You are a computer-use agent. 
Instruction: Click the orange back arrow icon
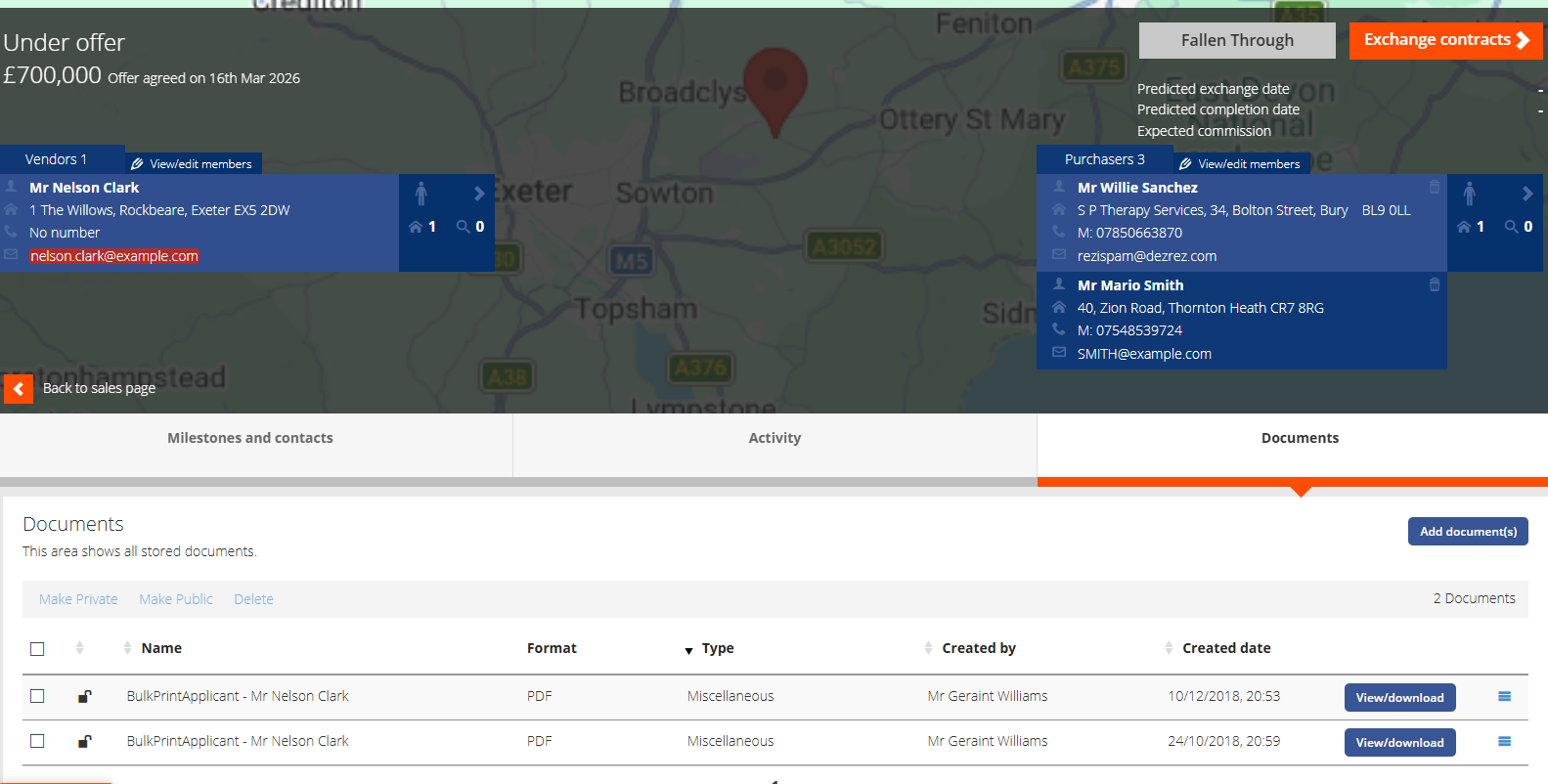click(19, 388)
